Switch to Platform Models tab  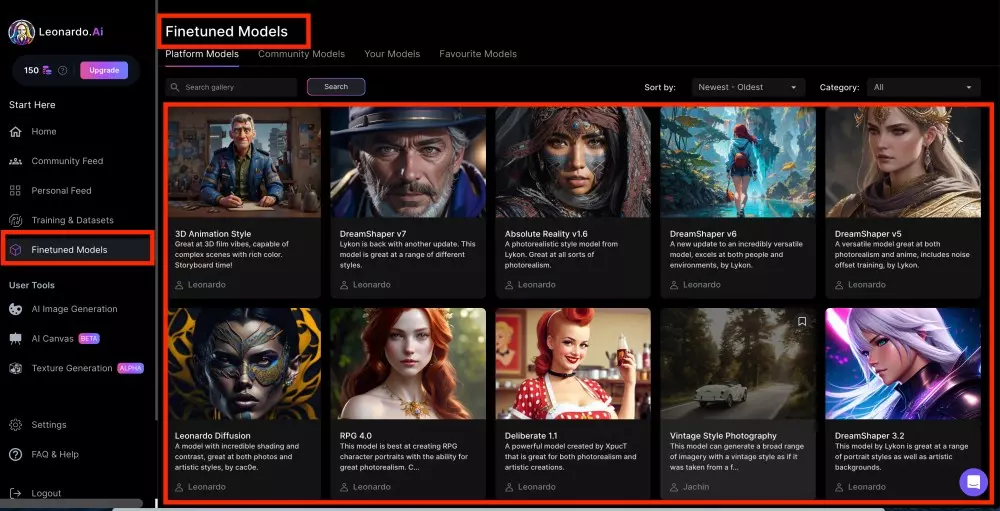[x=202, y=54]
